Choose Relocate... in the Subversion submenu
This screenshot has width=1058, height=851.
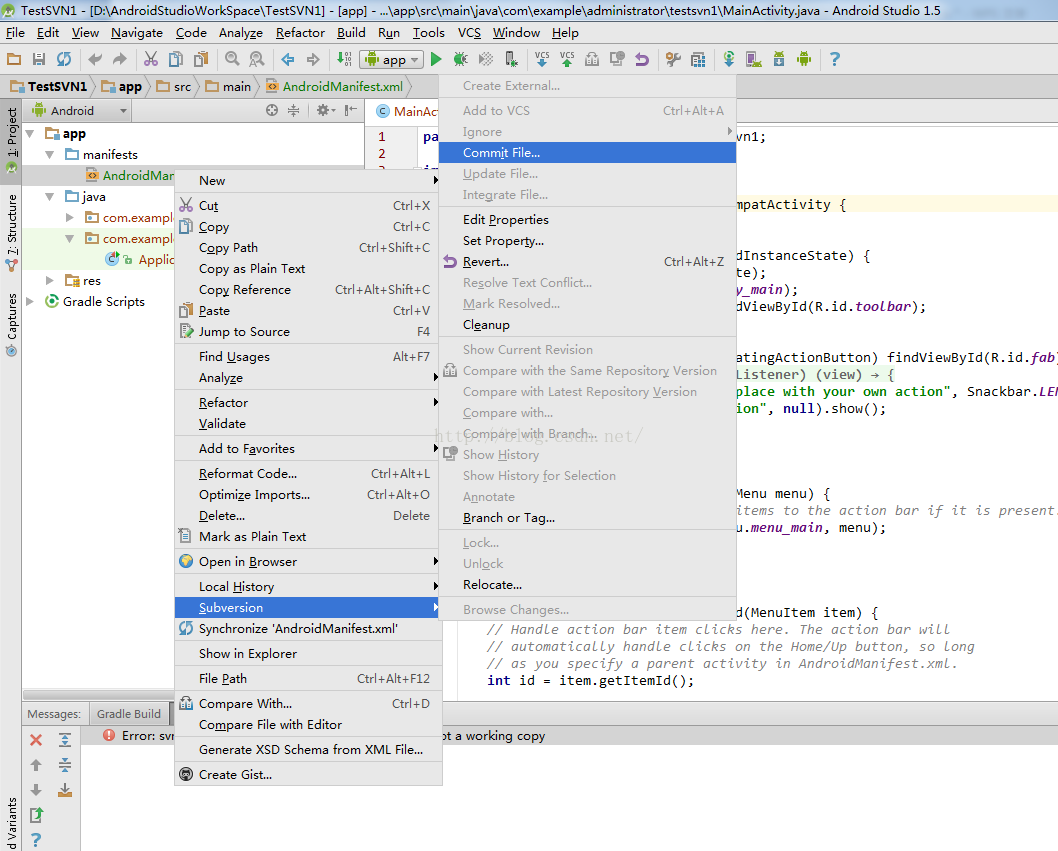coord(587,584)
